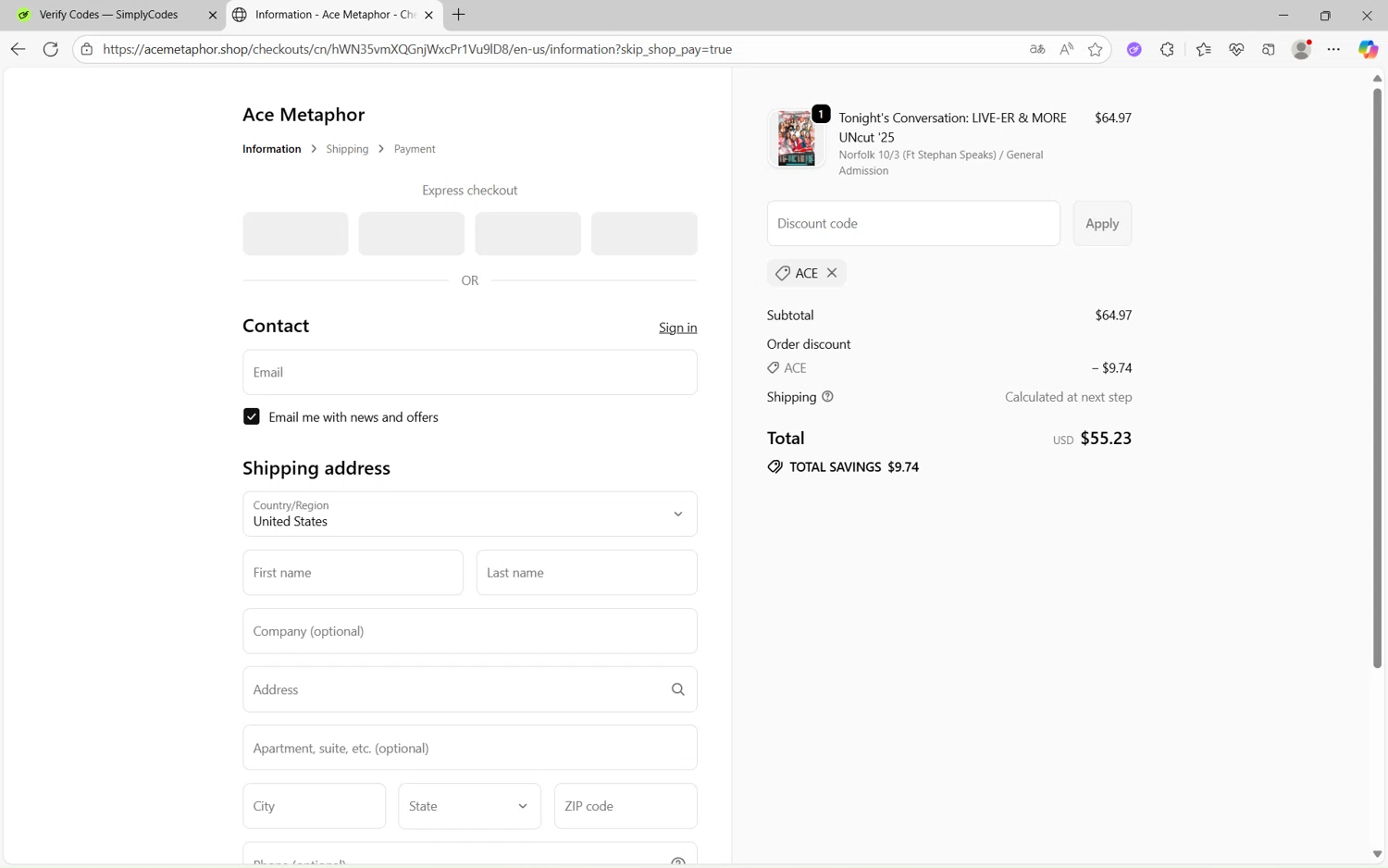Click the product thumbnail image

click(x=796, y=138)
